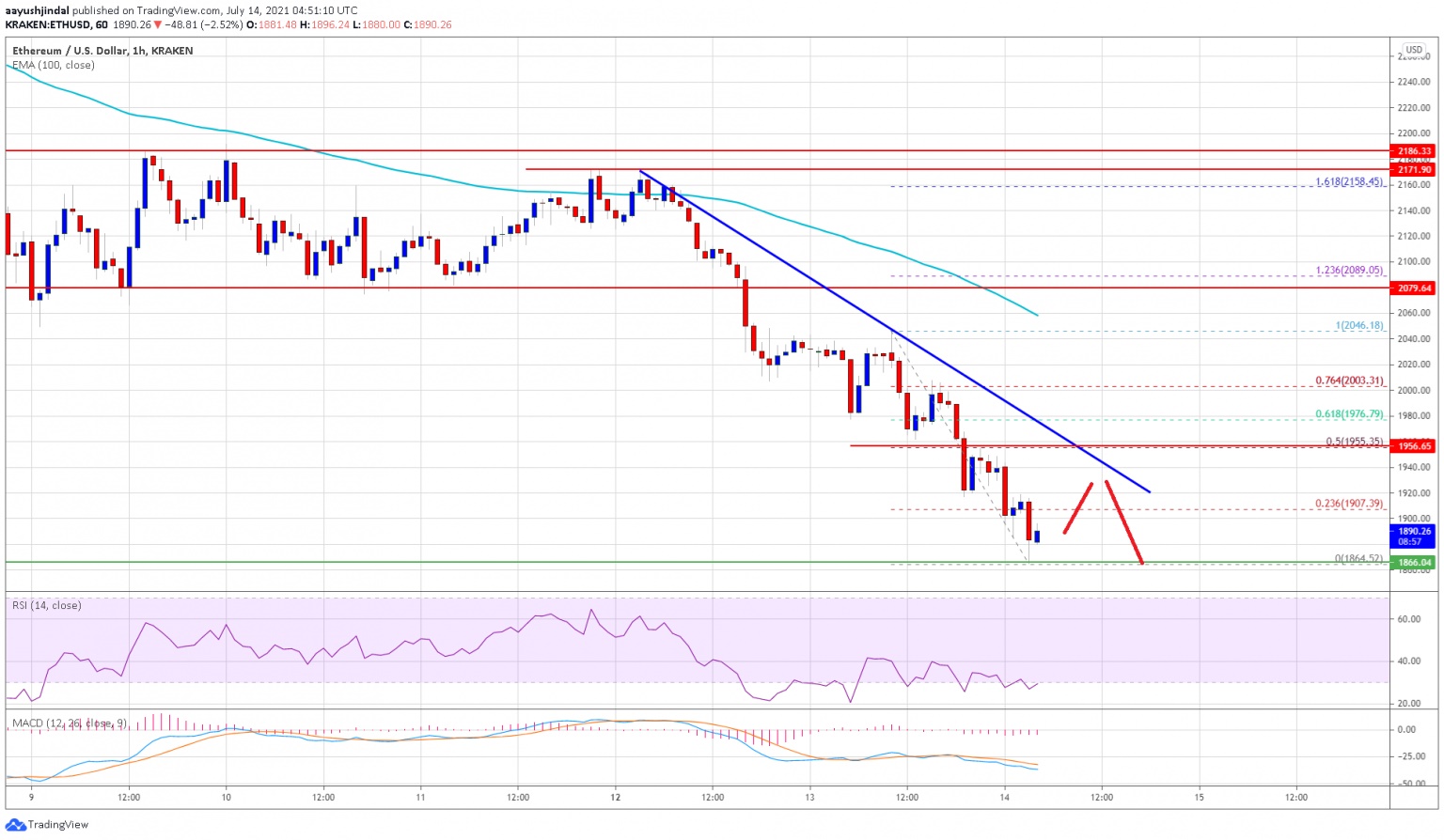The image size is (1444, 840).
Task: Click the EMA (100, close) indicator label
Action: point(54,65)
